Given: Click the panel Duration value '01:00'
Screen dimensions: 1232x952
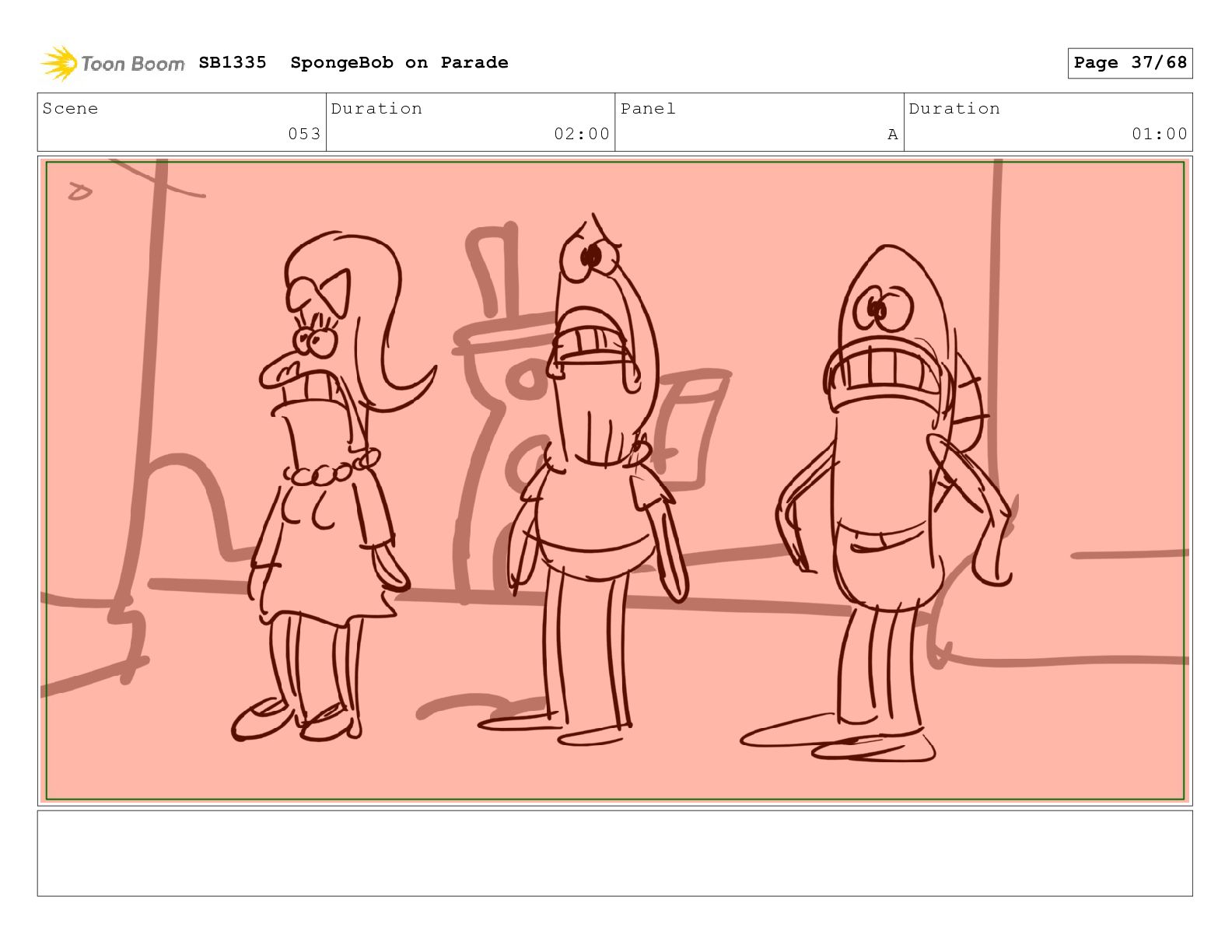Looking at the screenshot, I should pos(1160,134).
